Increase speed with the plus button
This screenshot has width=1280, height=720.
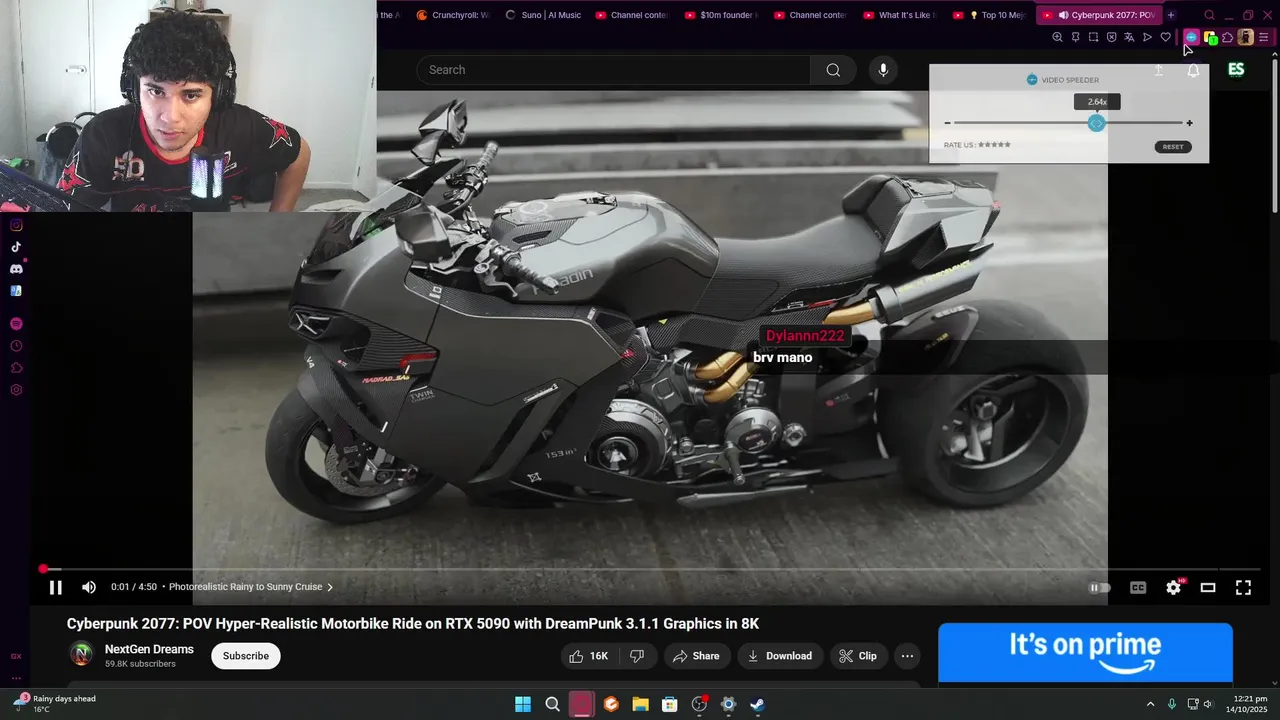click(x=1189, y=123)
